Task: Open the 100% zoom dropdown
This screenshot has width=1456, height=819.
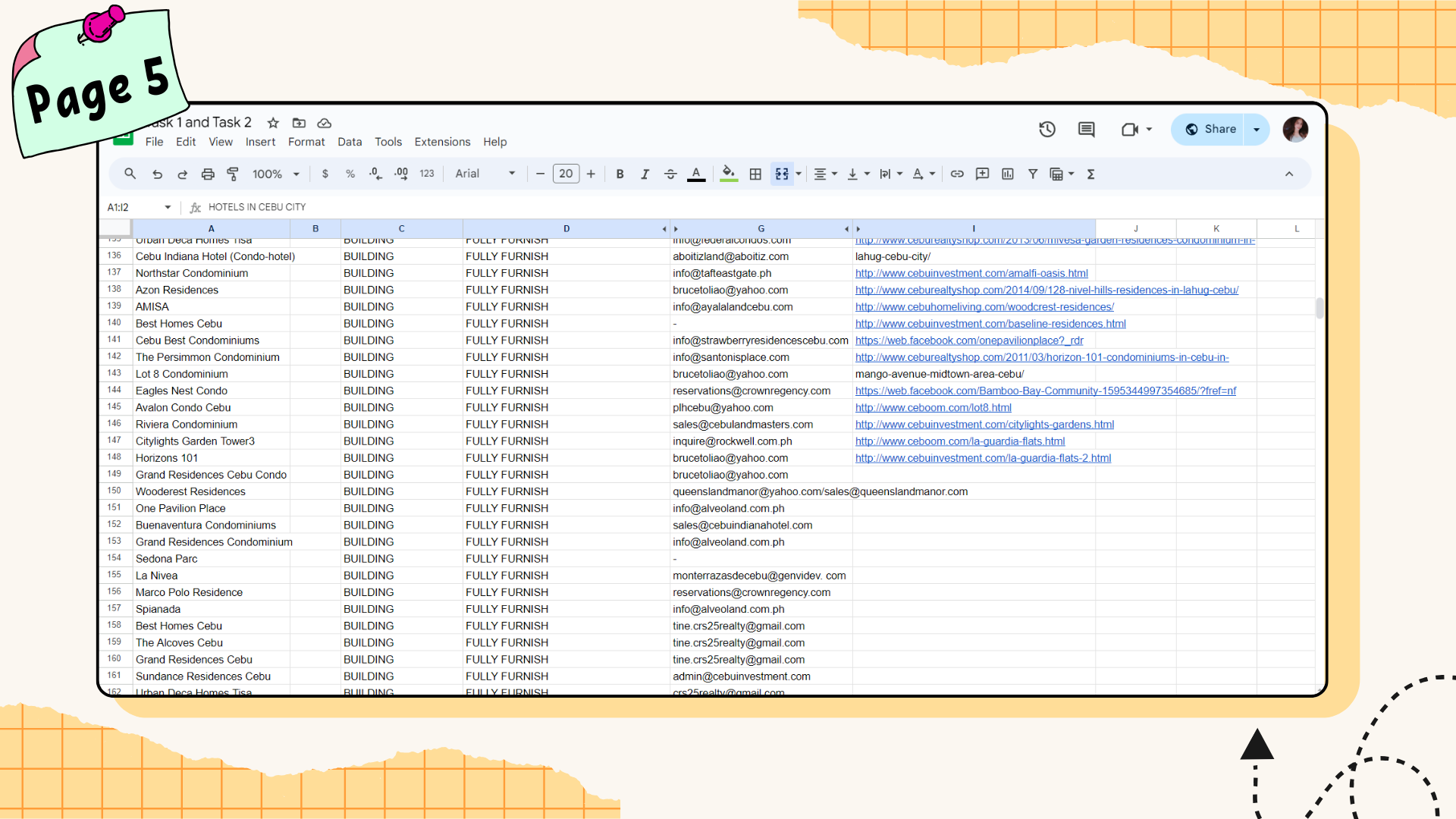Action: pyautogui.click(x=276, y=174)
